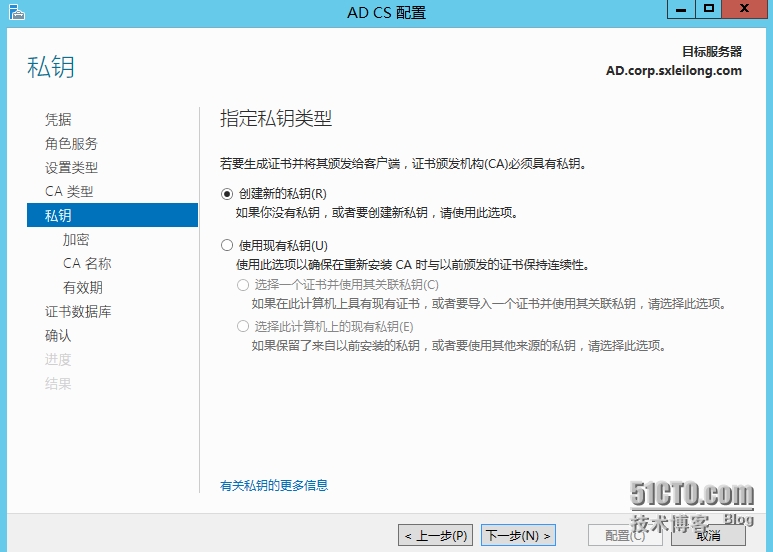Click the AD CS 配置 window title
Screen dimensions: 773x552
(386, 13)
